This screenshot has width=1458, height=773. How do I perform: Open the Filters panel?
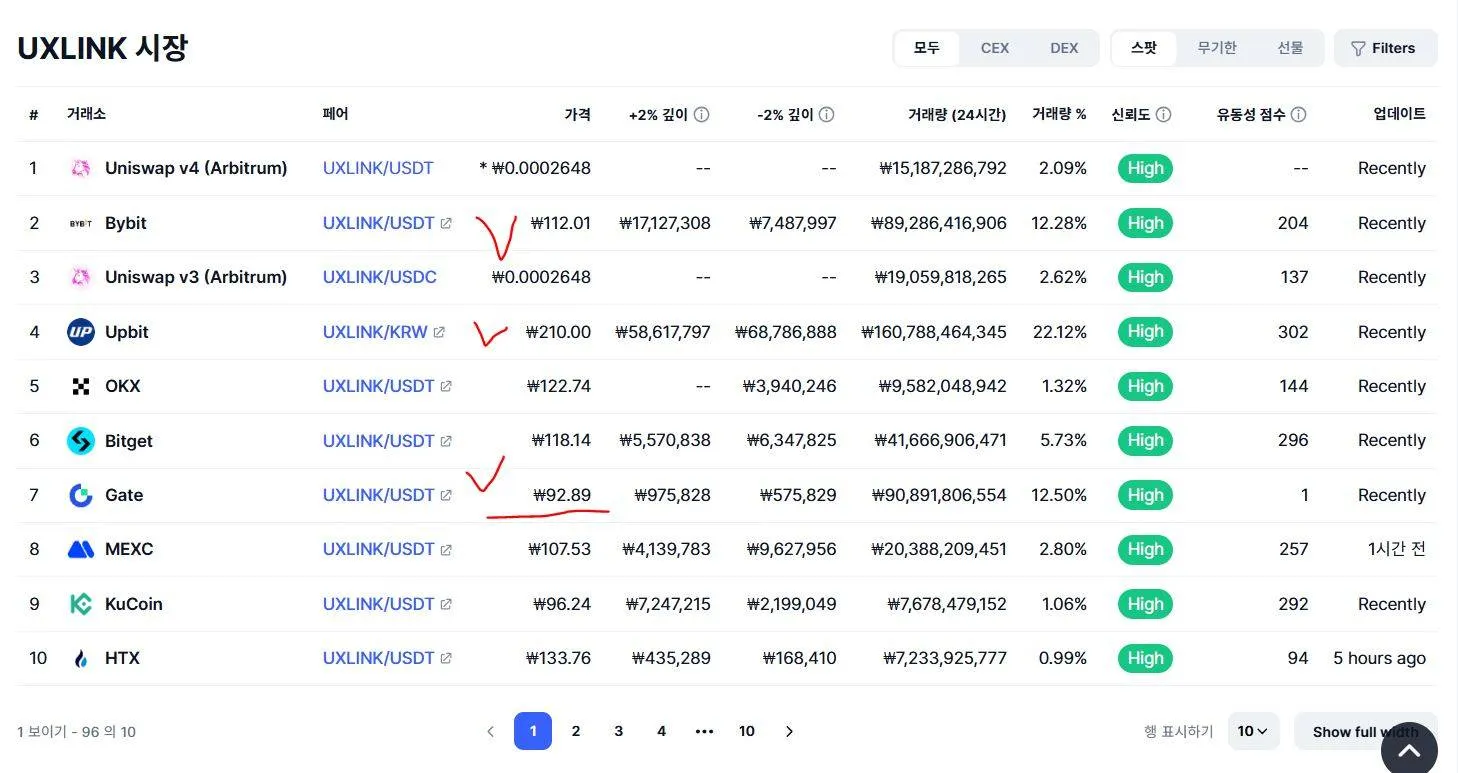click(1384, 48)
